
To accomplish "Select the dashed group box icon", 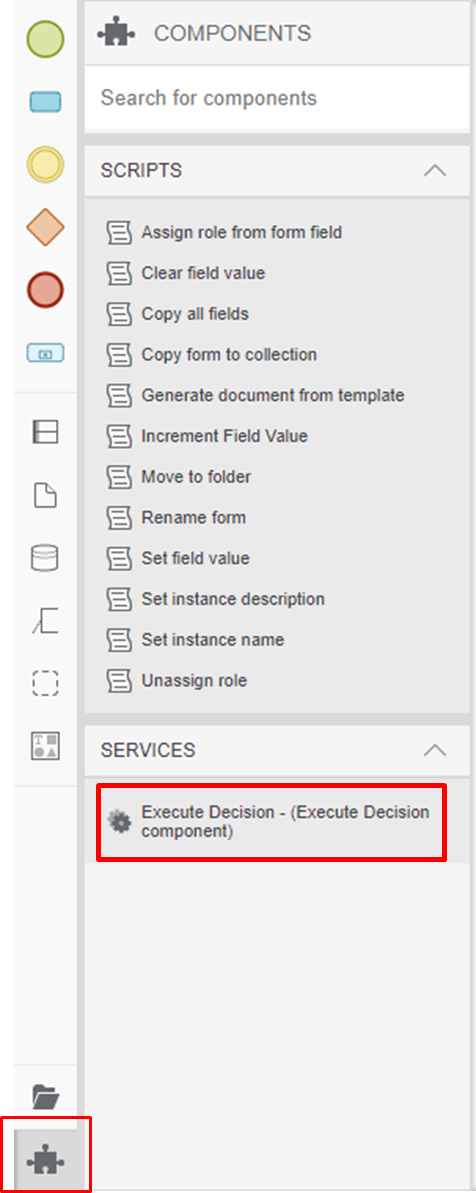I will pos(46,683).
